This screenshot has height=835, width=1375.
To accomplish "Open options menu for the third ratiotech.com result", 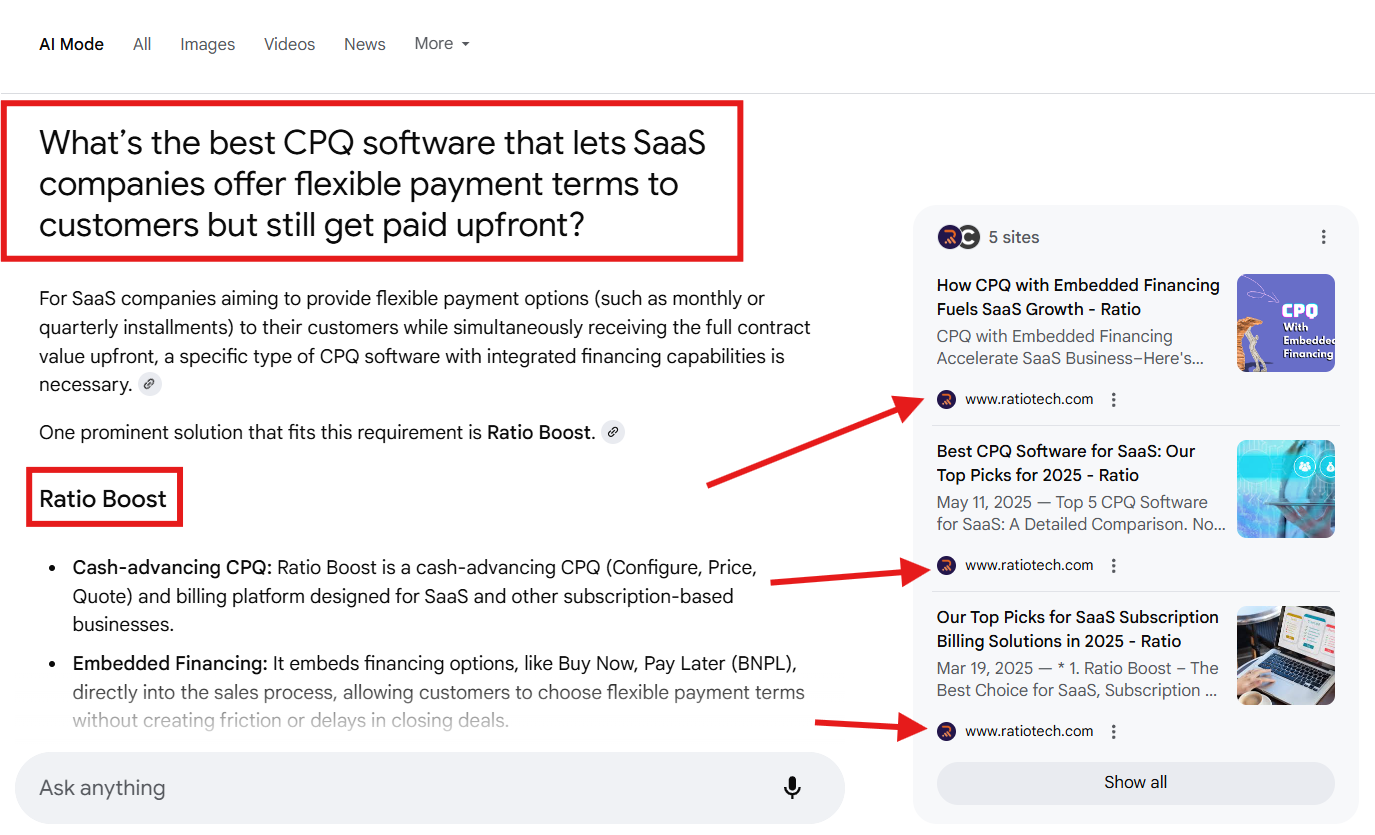I will (1114, 731).
